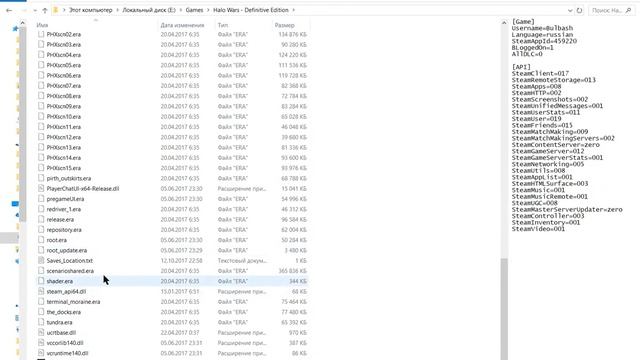Select file icon of steam_api64.dll
This screenshot has width=640, height=360.
[41, 291]
